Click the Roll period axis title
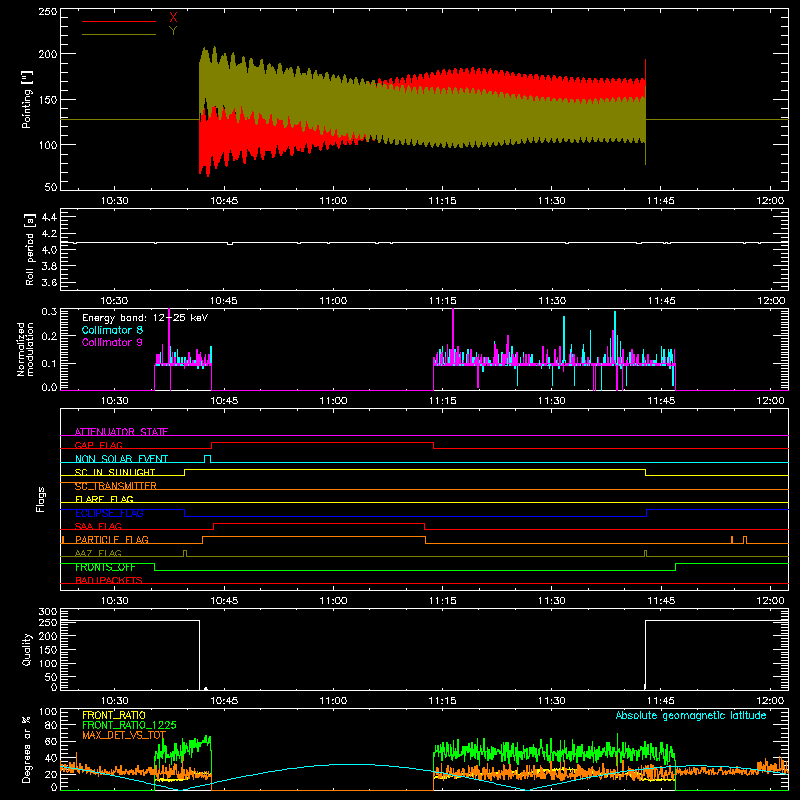800x800 pixels. [30, 249]
